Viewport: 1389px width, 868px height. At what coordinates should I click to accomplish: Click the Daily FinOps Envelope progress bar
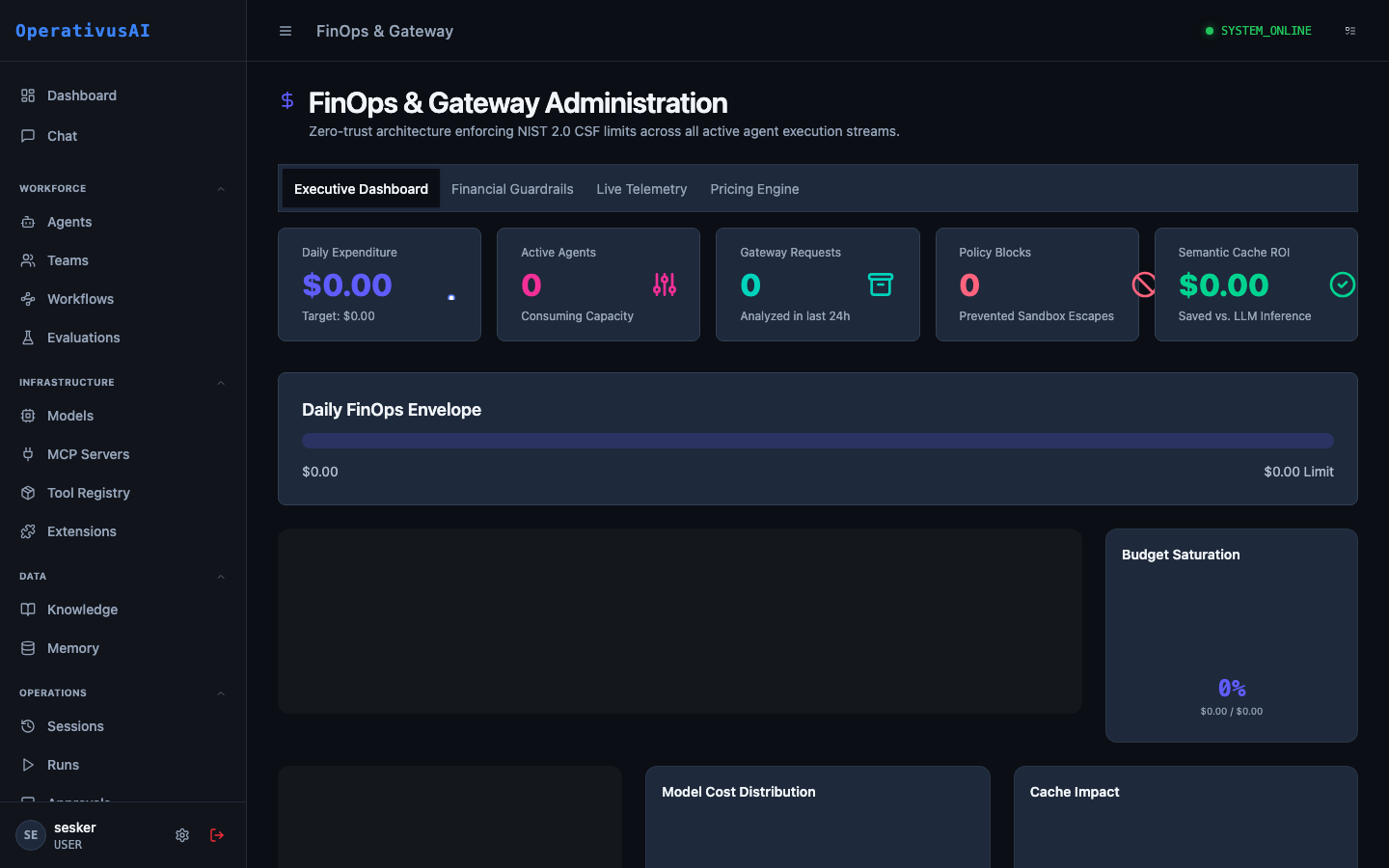pyautogui.click(x=818, y=441)
